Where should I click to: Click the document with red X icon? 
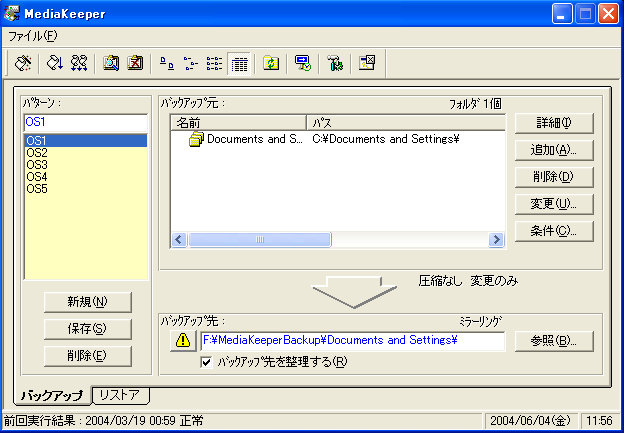click(135, 63)
